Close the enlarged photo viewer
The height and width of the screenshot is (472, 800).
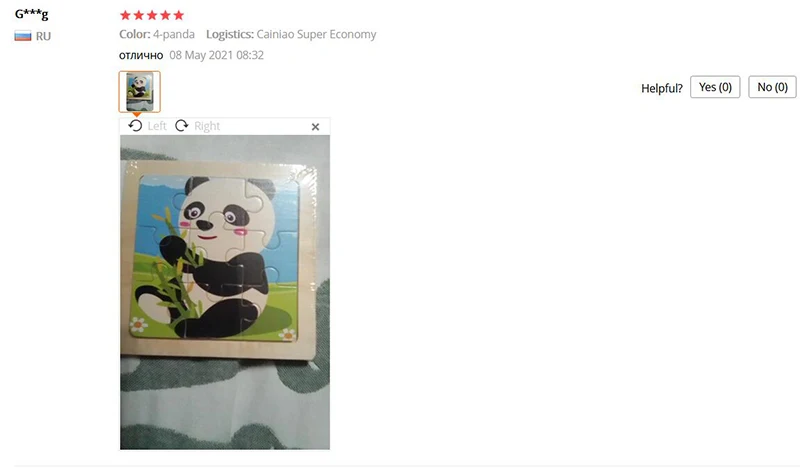(x=315, y=127)
